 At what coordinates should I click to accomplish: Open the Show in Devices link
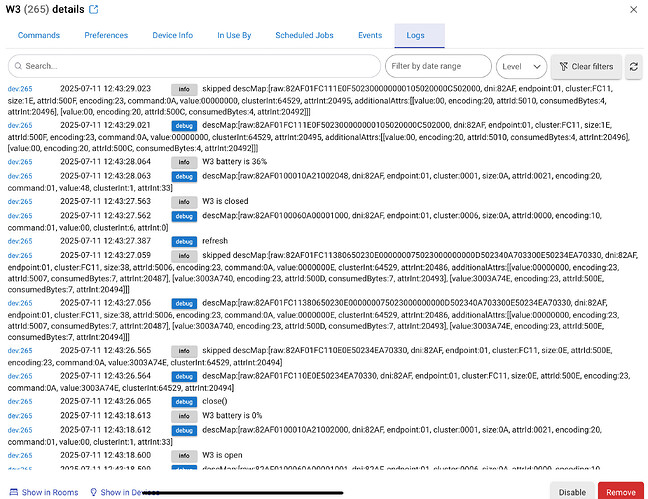point(125,492)
